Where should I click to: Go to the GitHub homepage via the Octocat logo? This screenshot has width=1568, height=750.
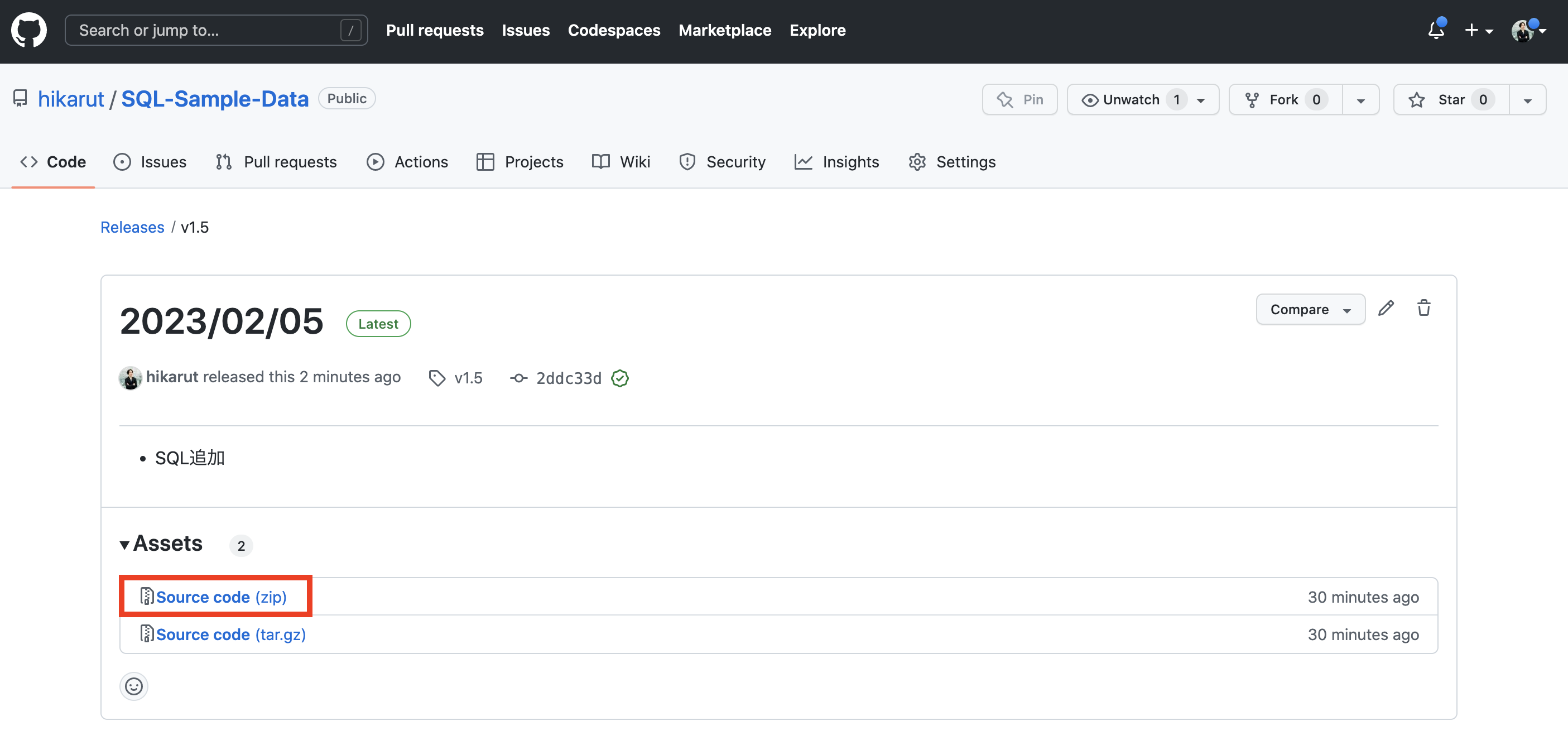tap(28, 30)
